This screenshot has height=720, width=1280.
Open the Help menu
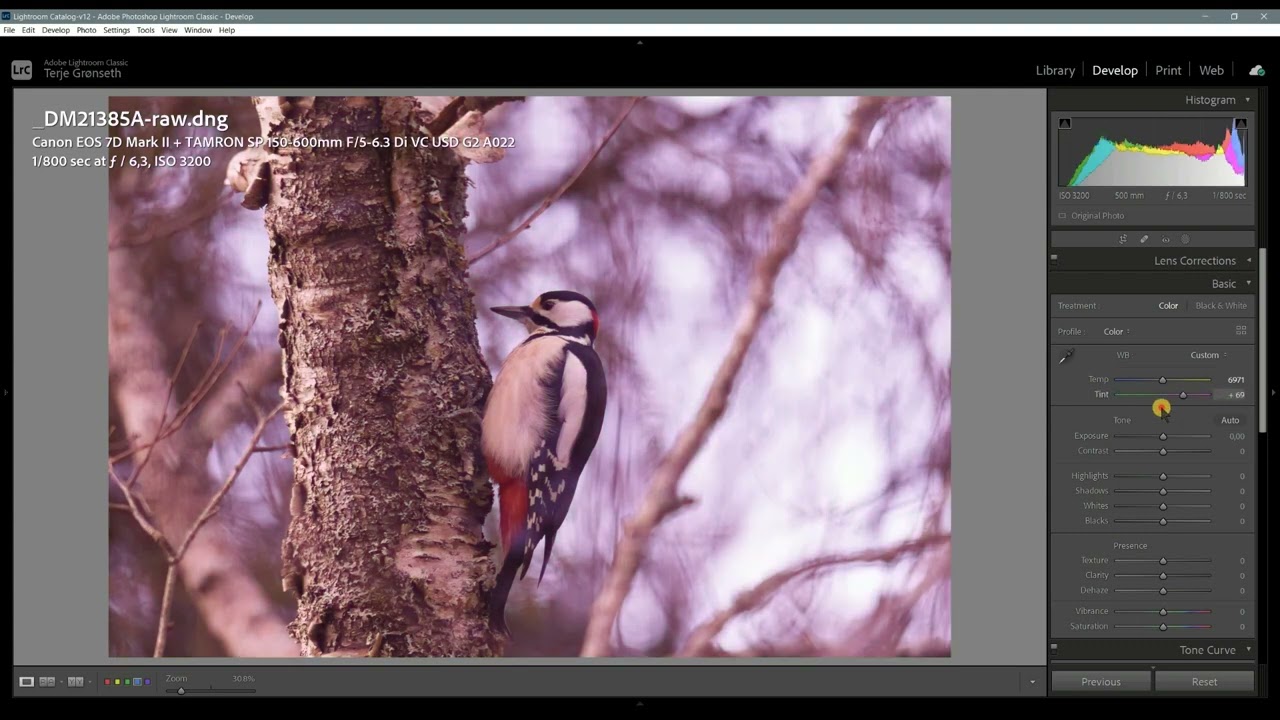tap(227, 30)
